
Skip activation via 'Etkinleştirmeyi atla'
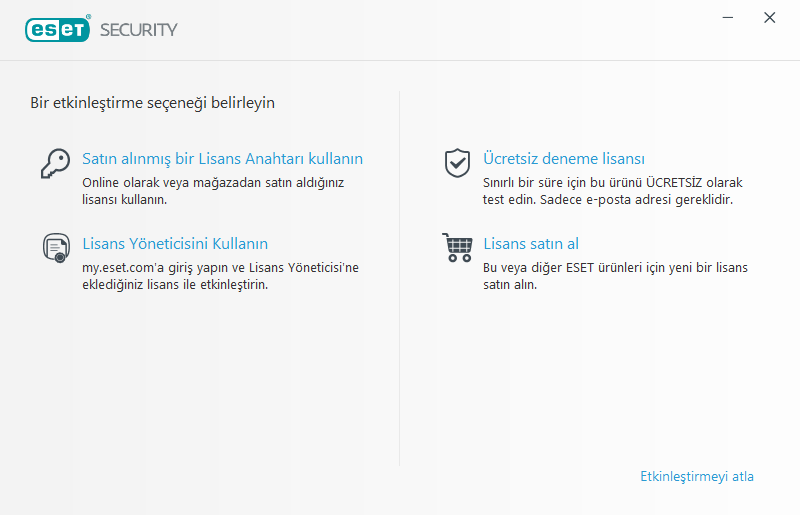(697, 477)
